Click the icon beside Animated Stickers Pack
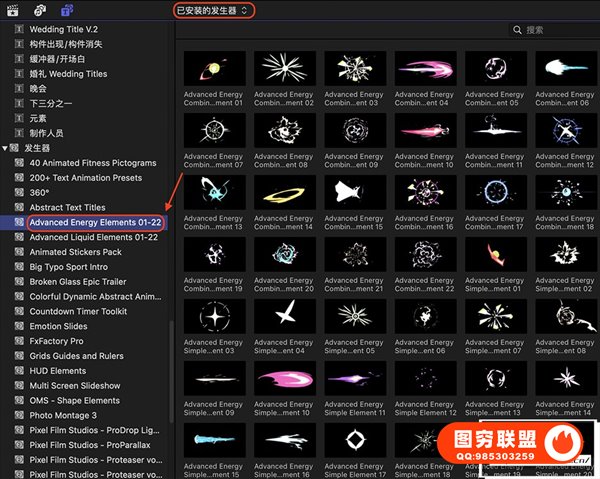Screen dimensions: 600x479 click(x=19, y=252)
